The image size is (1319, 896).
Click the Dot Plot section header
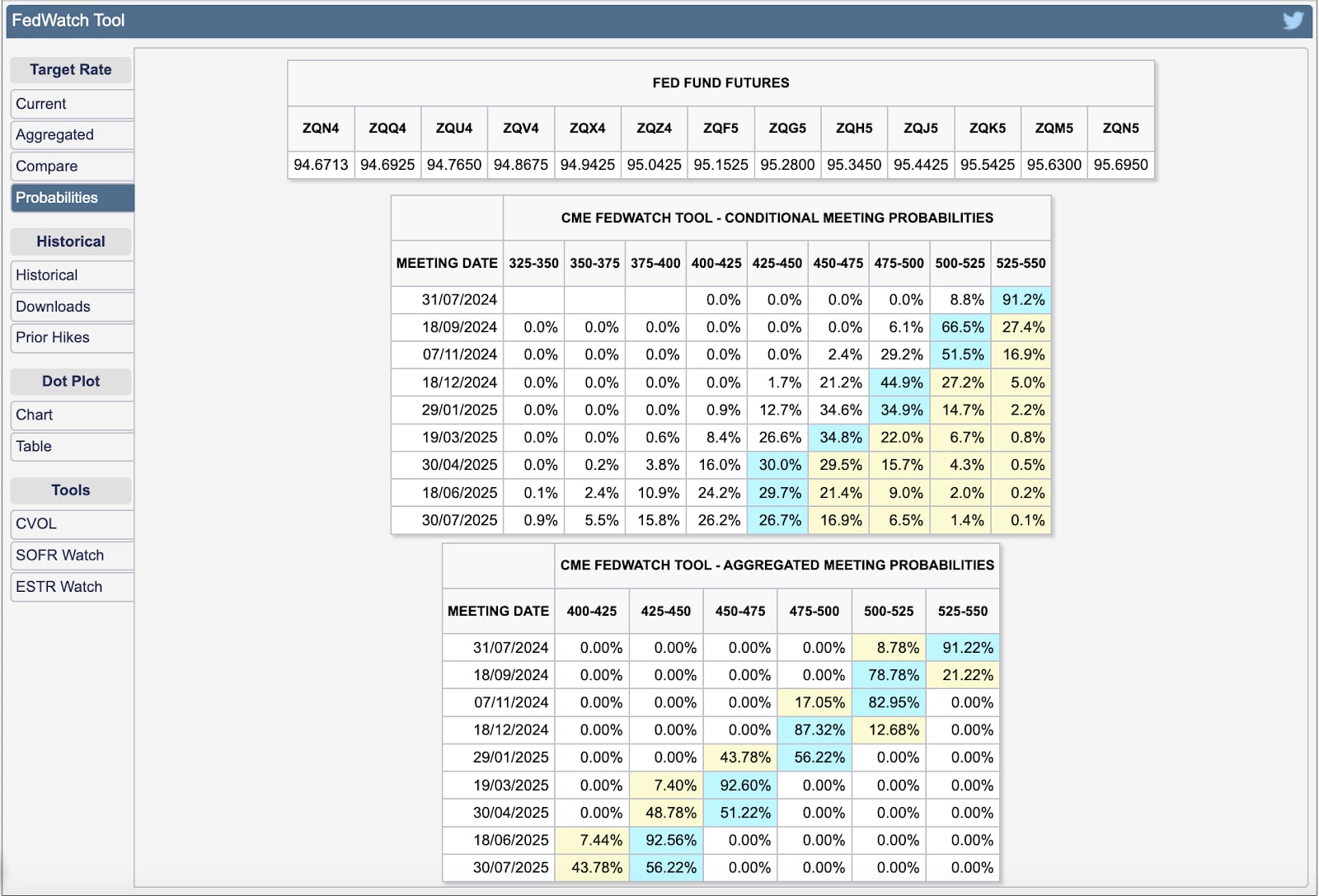click(71, 382)
